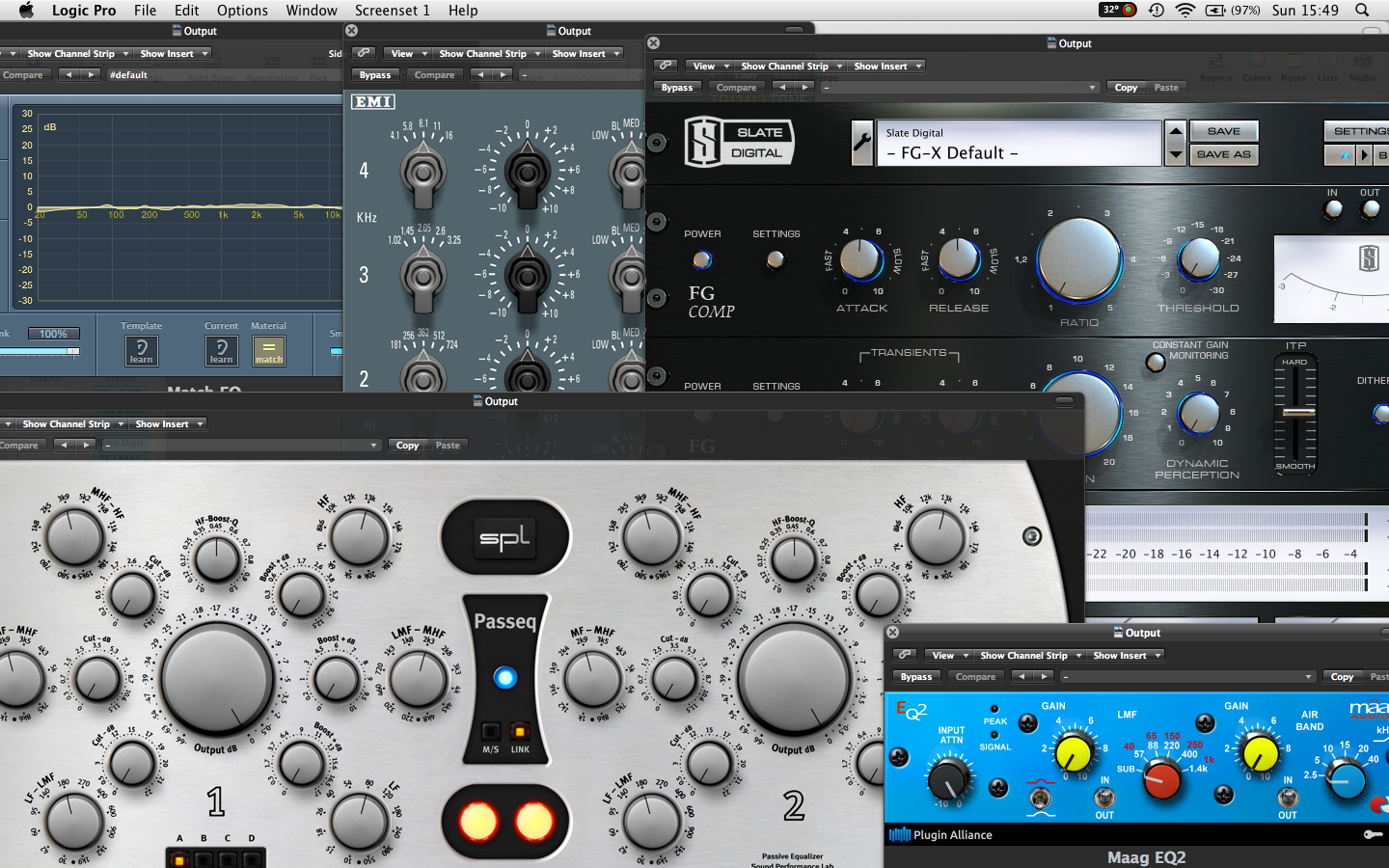The image size is (1389, 868).
Task: Flip the Air Band In/Out toggle switch on Maag EQ2
Action: click(1288, 797)
